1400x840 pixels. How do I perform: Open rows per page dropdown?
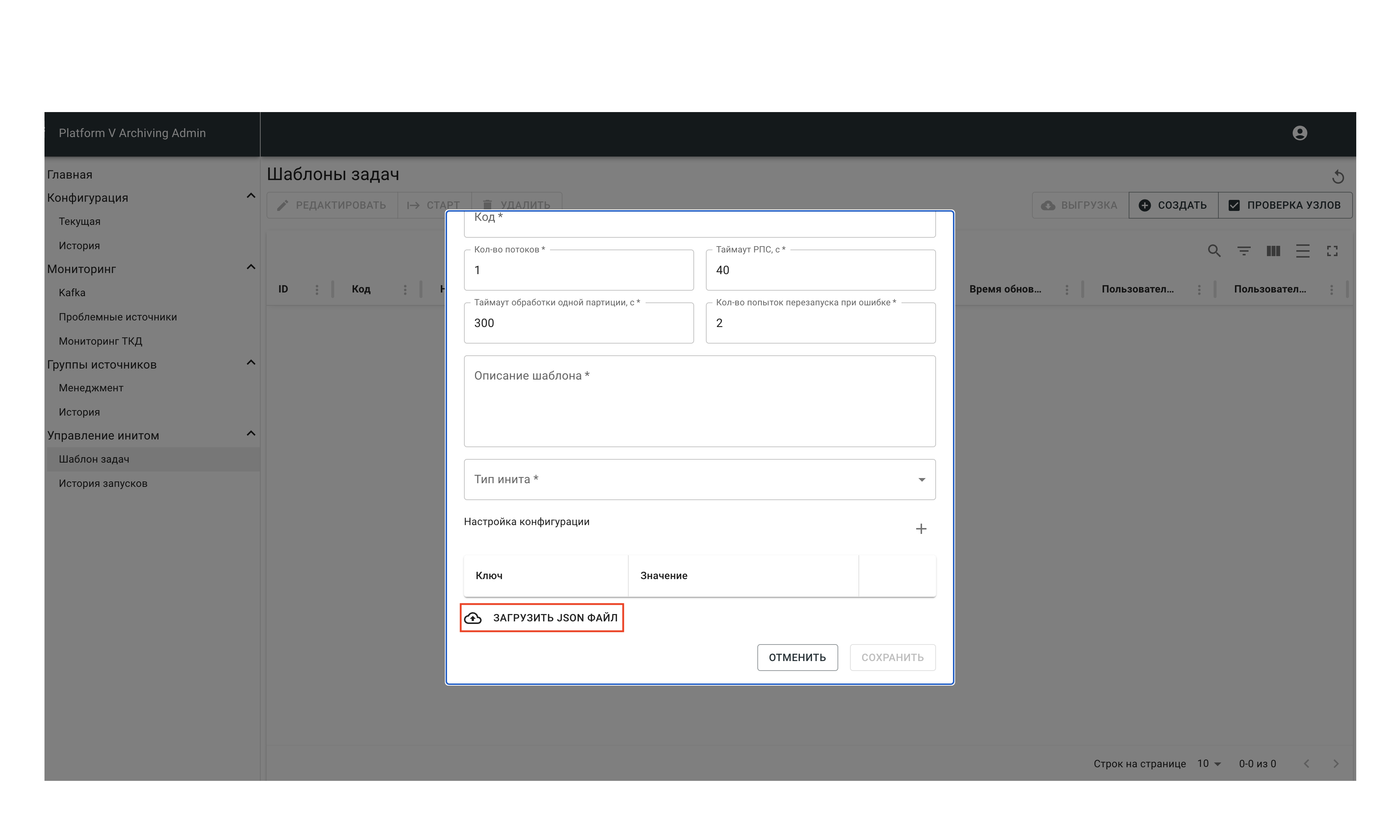coord(1208,764)
